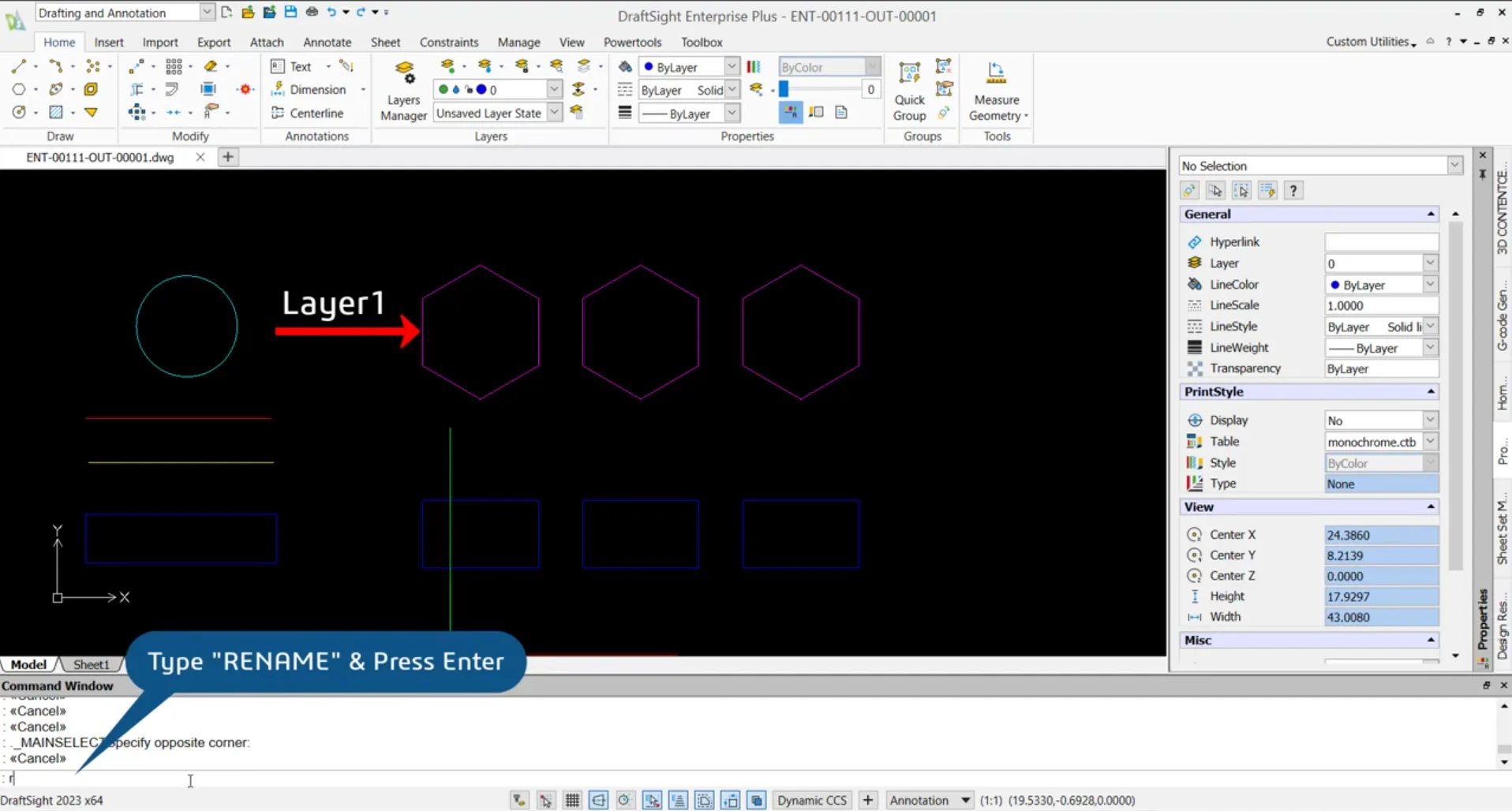1512x811 pixels.
Task: Switch to the Sheet1 tab
Action: pos(91,664)
